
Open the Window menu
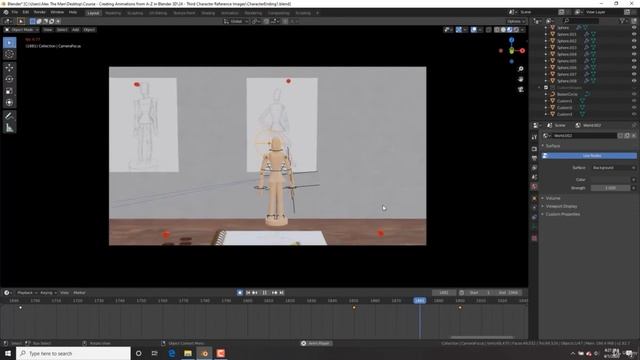pos(57,12)
